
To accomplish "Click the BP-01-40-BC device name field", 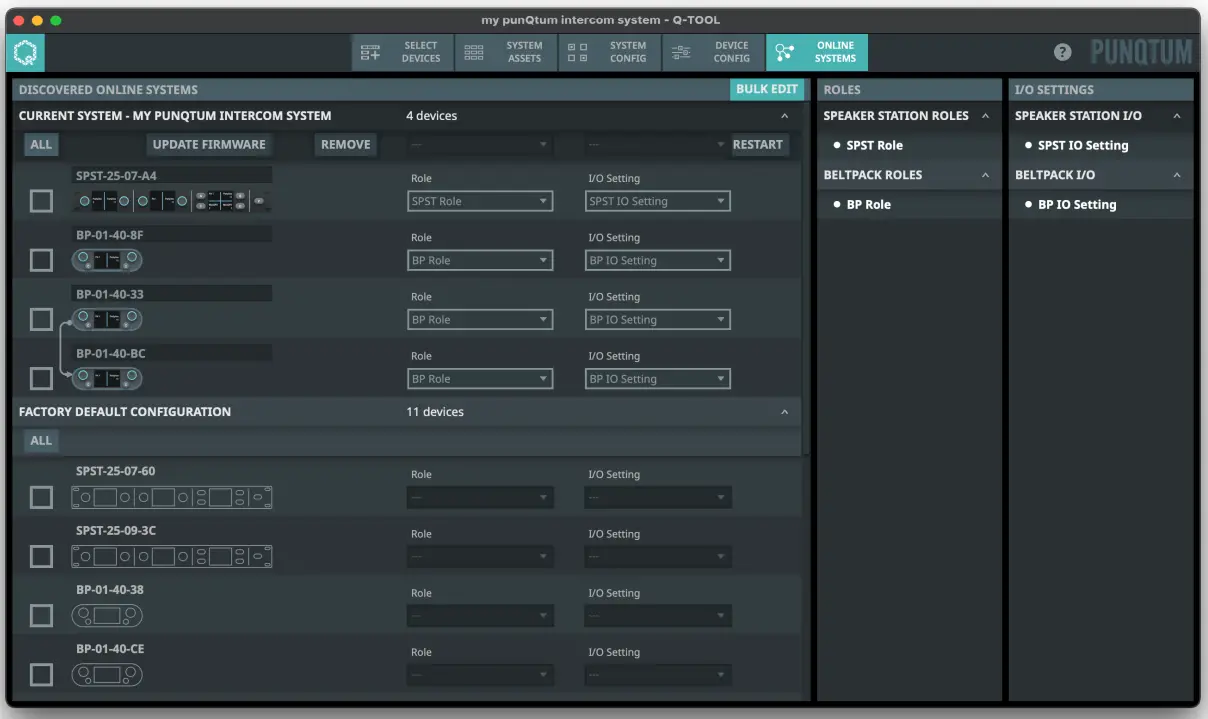I will pyautogui.click(x=172, y=353).
